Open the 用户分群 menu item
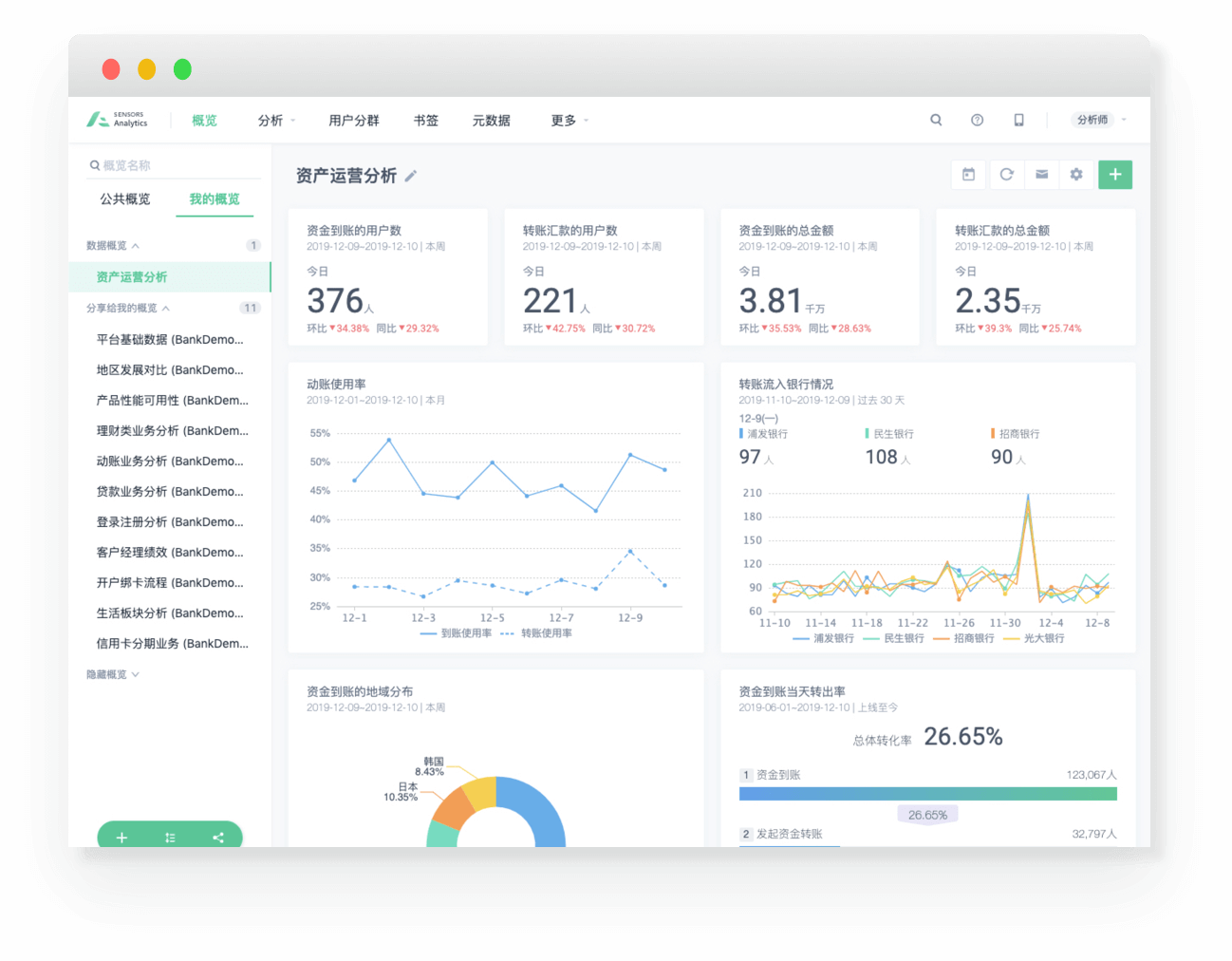1232x961 pixels. [x=354, y=121]
